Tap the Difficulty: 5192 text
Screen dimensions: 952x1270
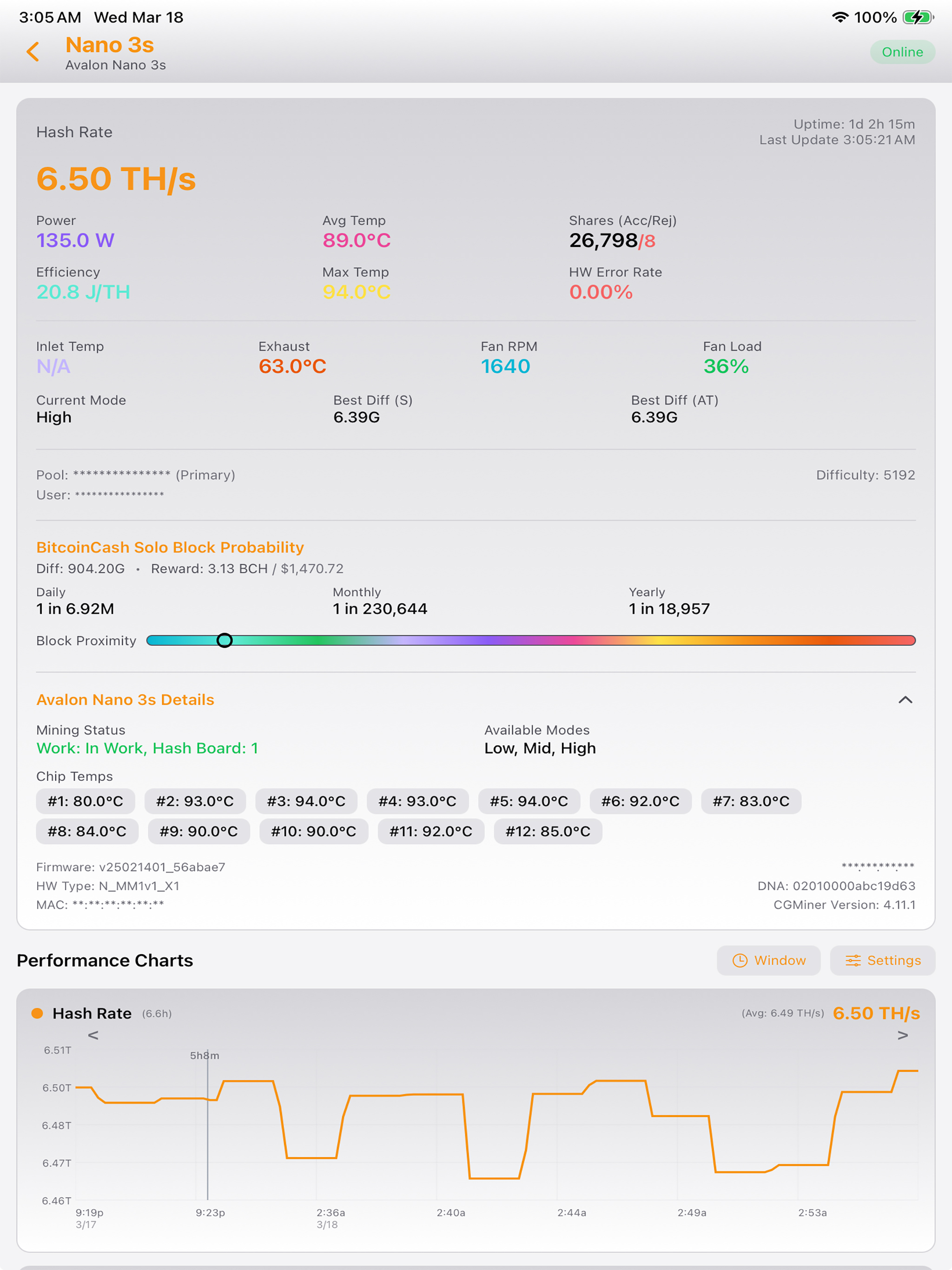click(865, 475)
